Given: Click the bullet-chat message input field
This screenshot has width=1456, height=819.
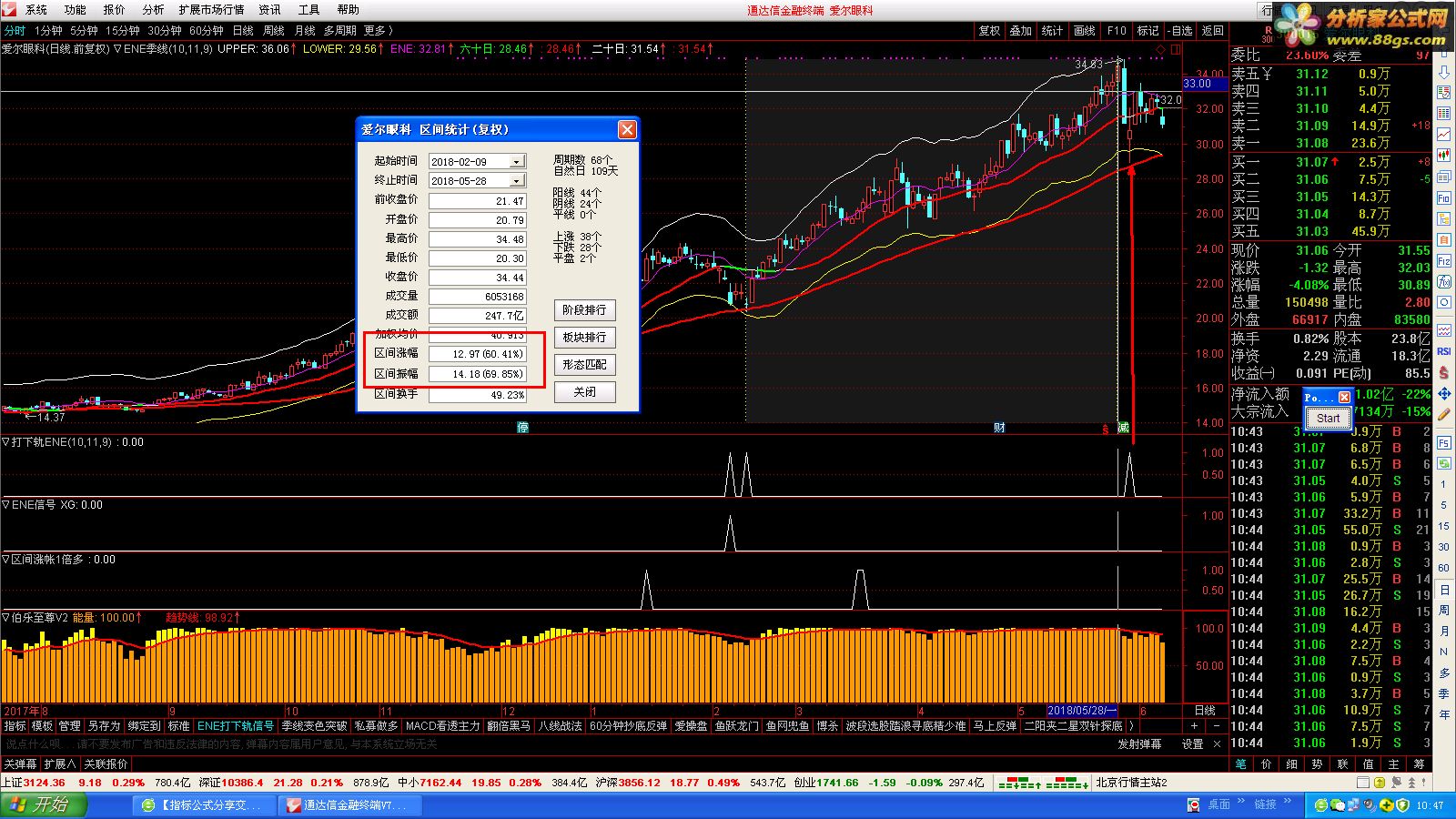Looking at the screenshot, I should point(555,744).
